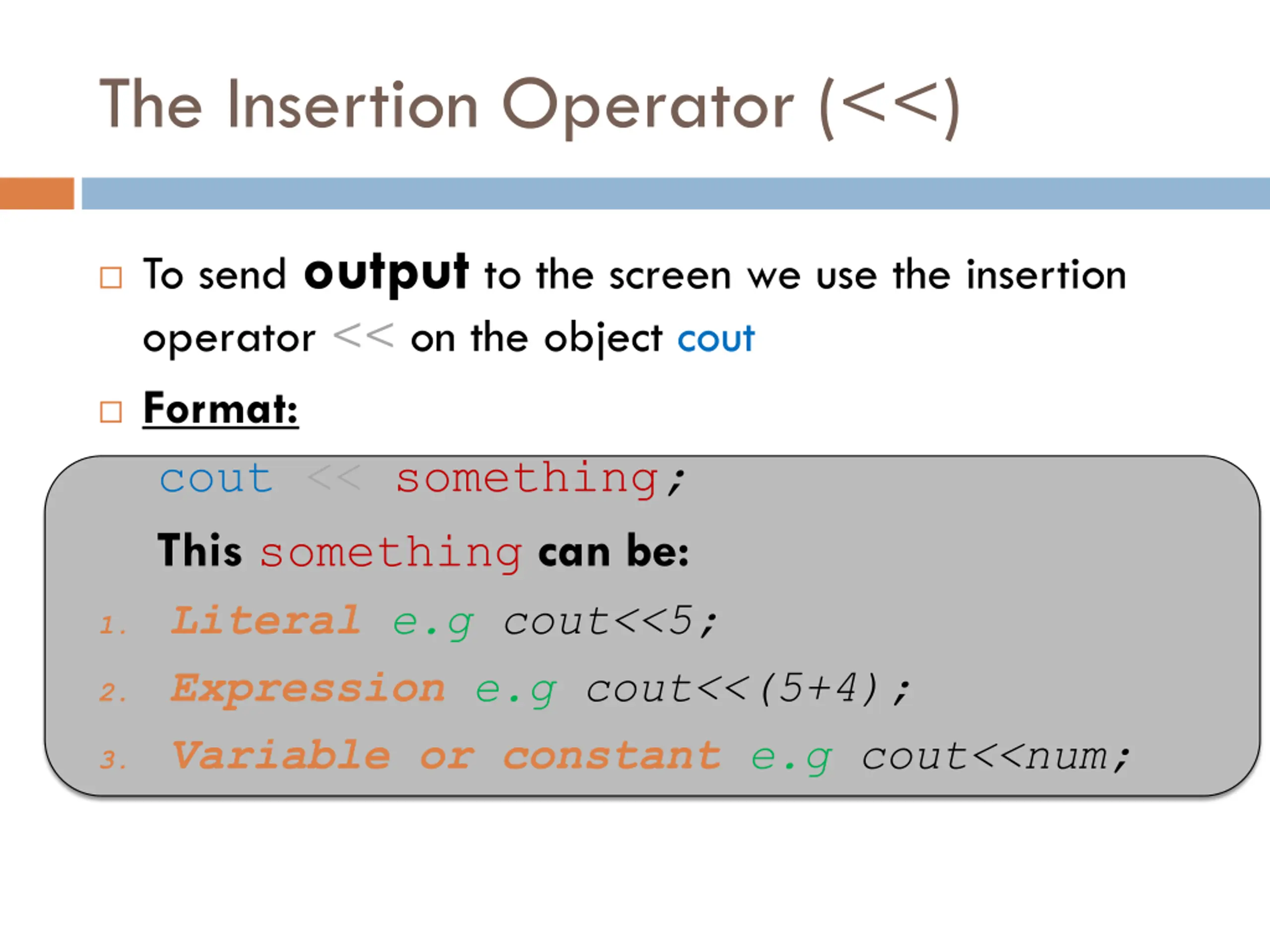
Task: Click the blue horizontal divider bar
Action: click(676, 193)
